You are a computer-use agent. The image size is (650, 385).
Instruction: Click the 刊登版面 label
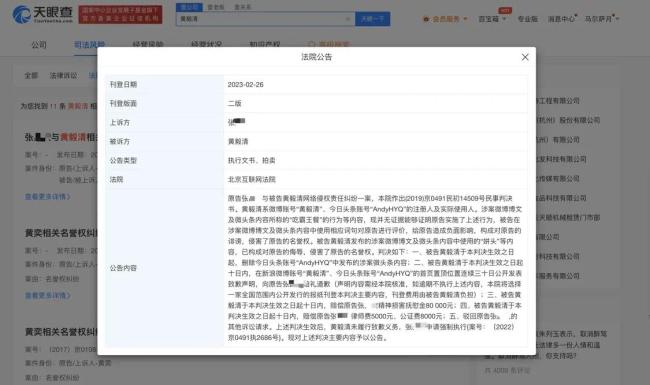point(123,104)
